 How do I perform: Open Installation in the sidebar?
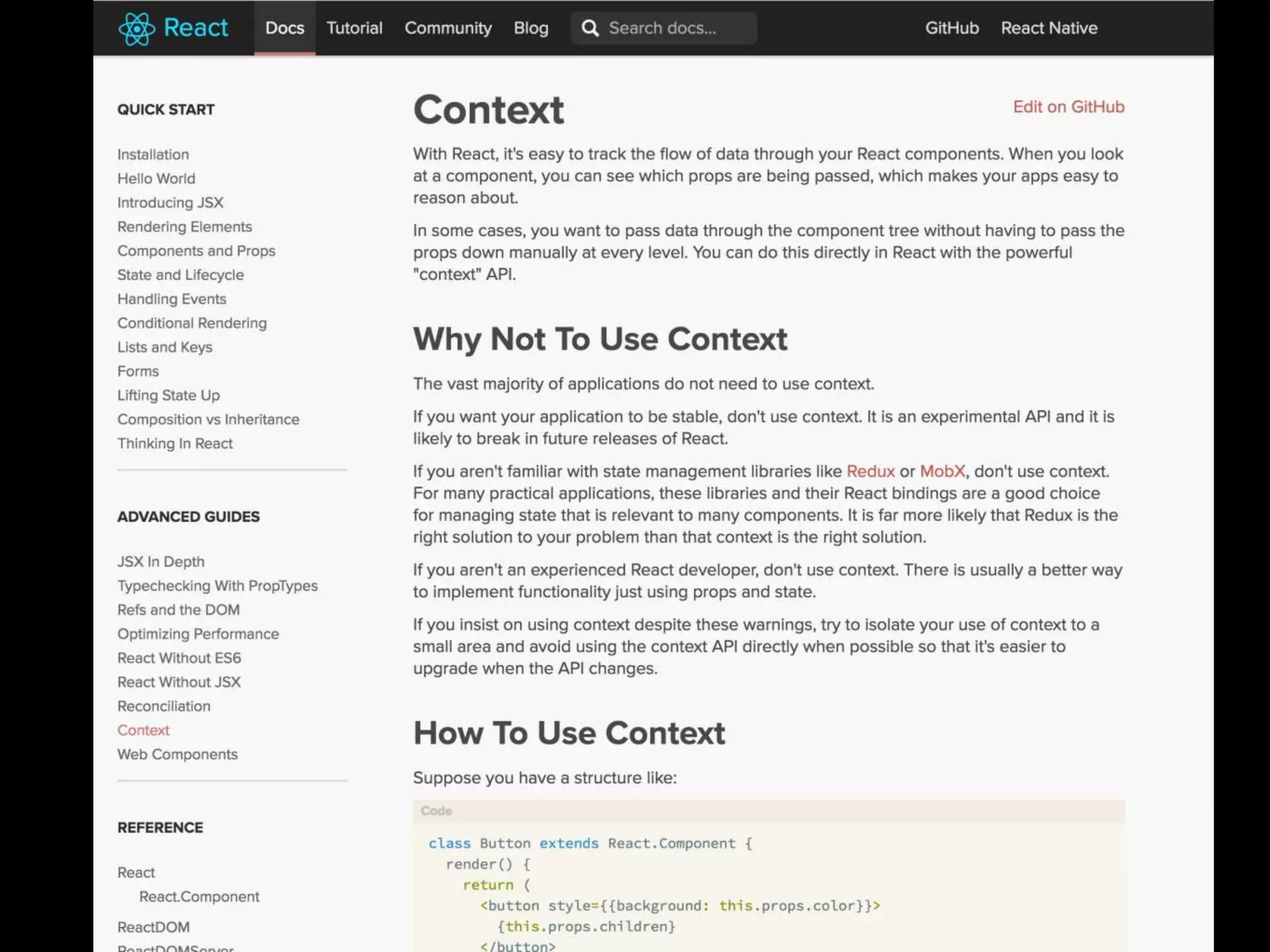153,154
